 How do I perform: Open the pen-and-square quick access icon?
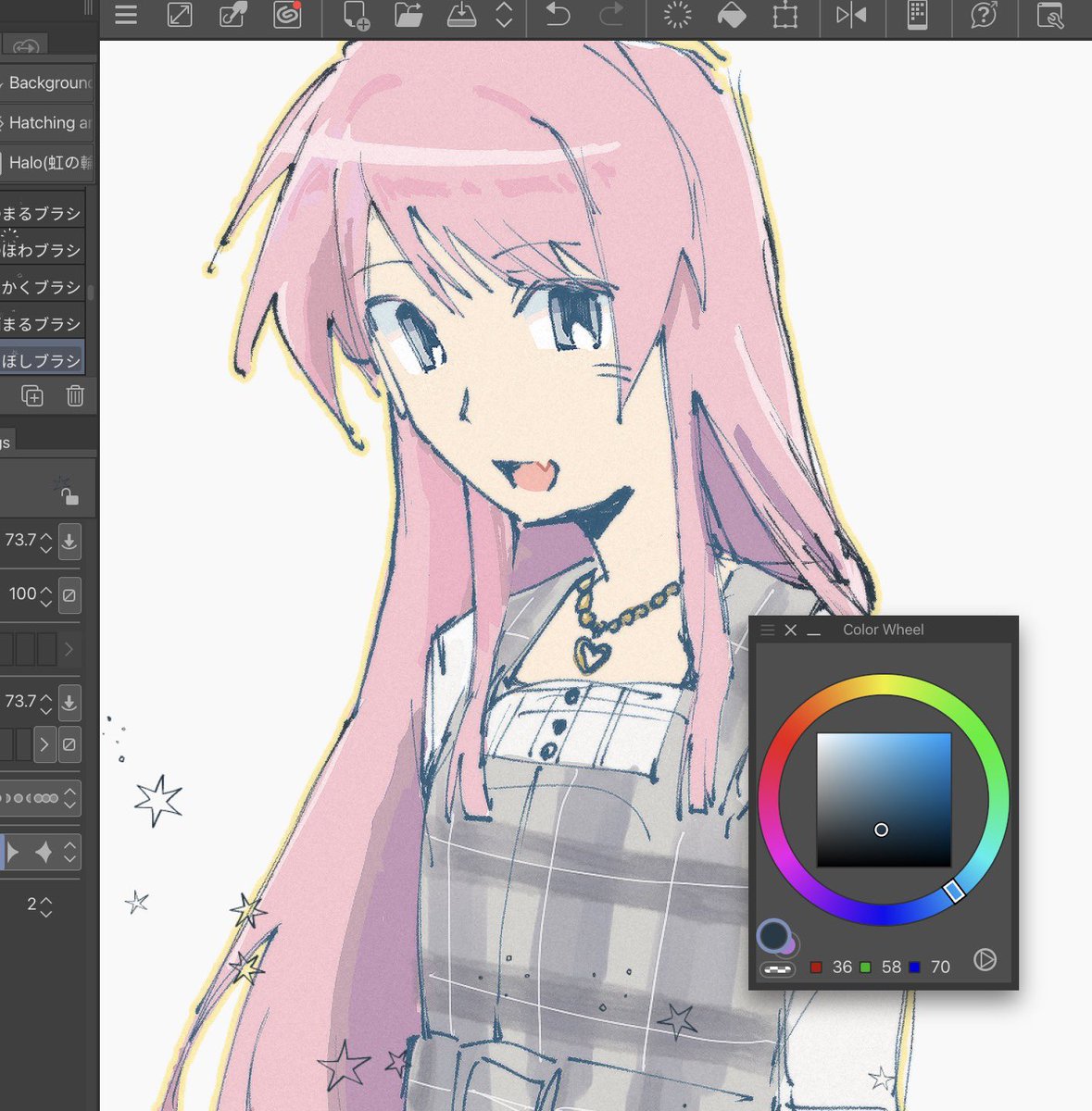[x=232, y=16]
